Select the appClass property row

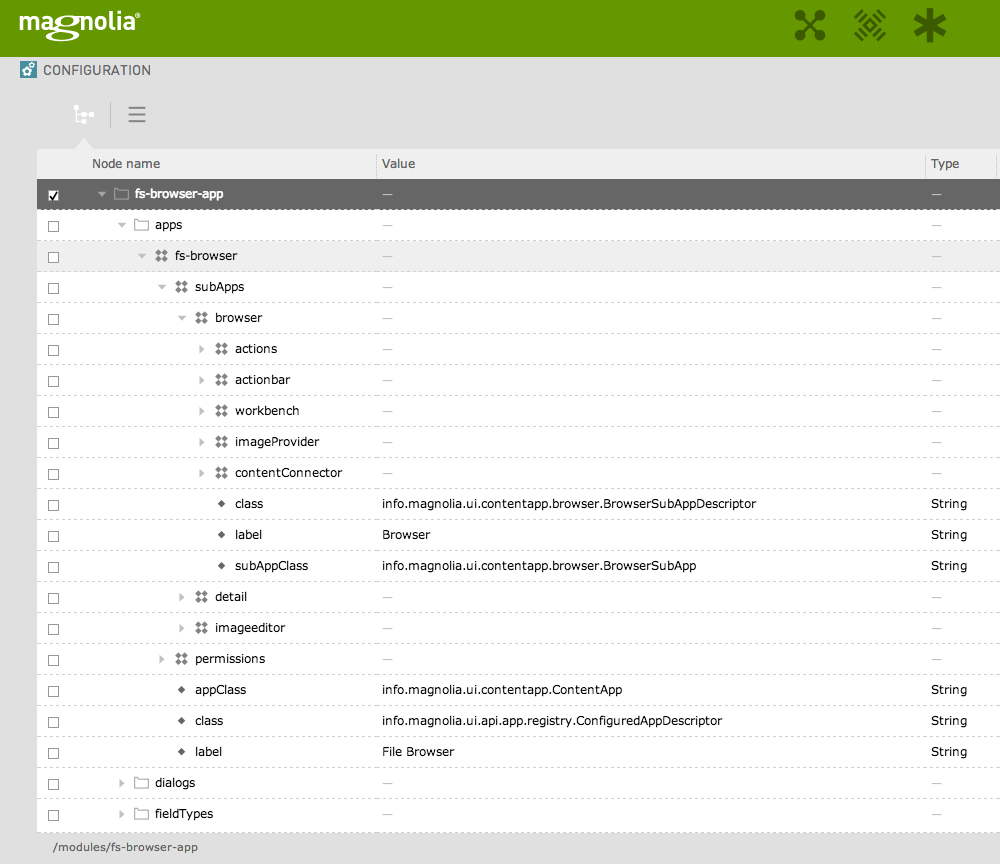point(222,689)
